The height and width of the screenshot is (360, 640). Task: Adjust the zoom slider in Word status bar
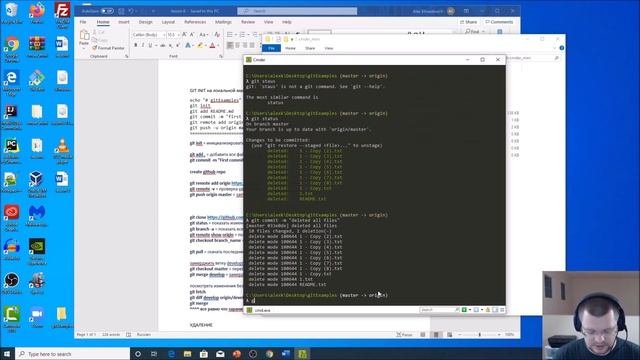pos(480,335)
